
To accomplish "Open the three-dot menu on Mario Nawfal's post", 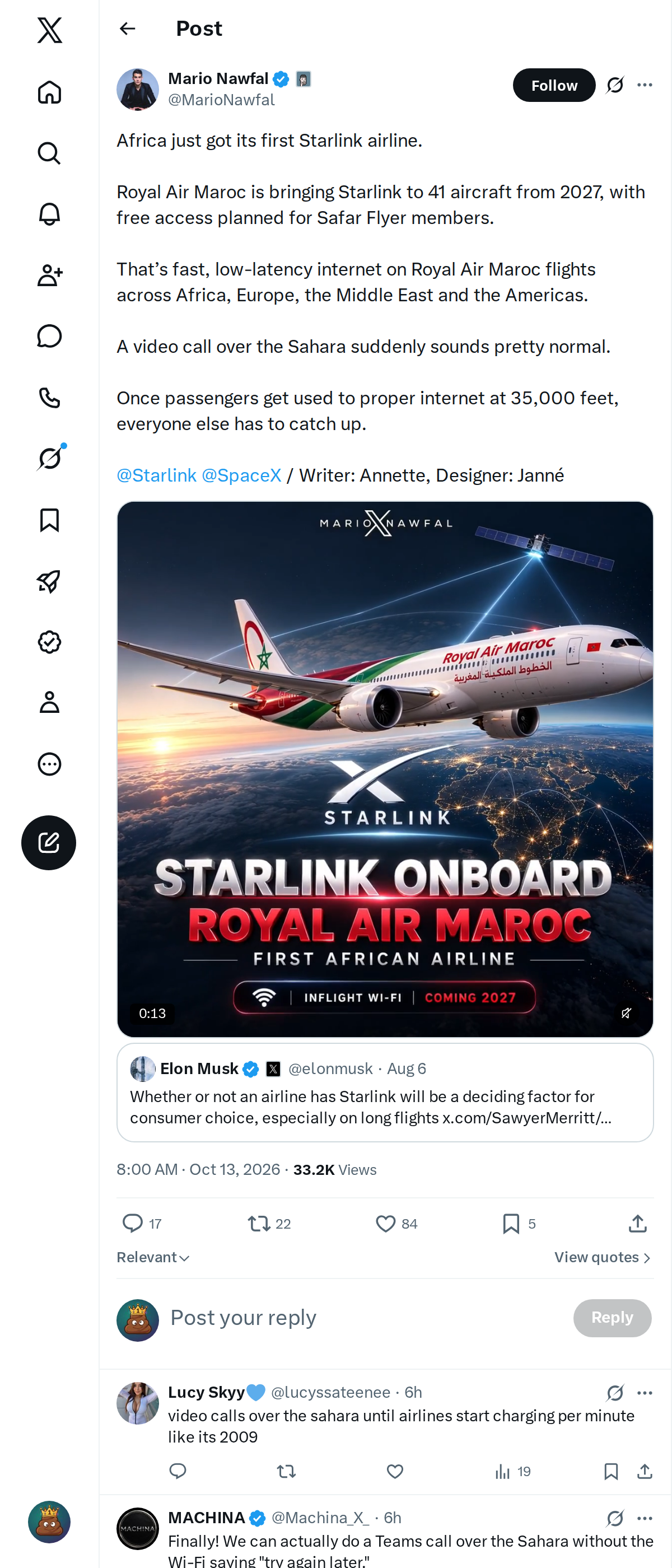I will pyautogui.click(x=645, y=85).
